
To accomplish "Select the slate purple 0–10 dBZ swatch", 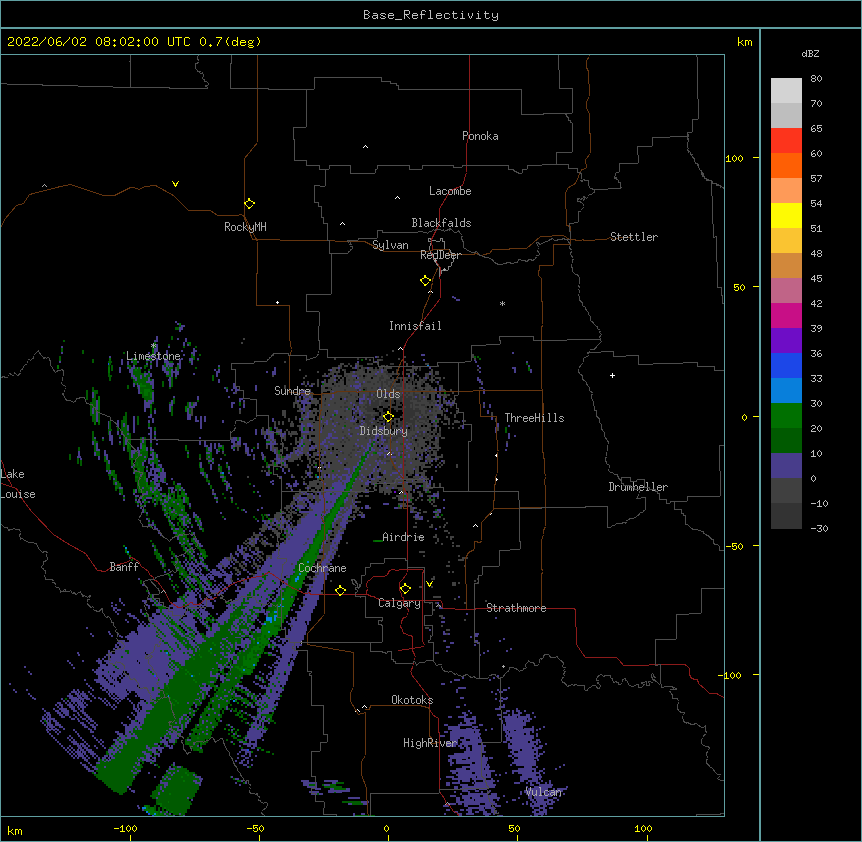I will click(786, 466).
